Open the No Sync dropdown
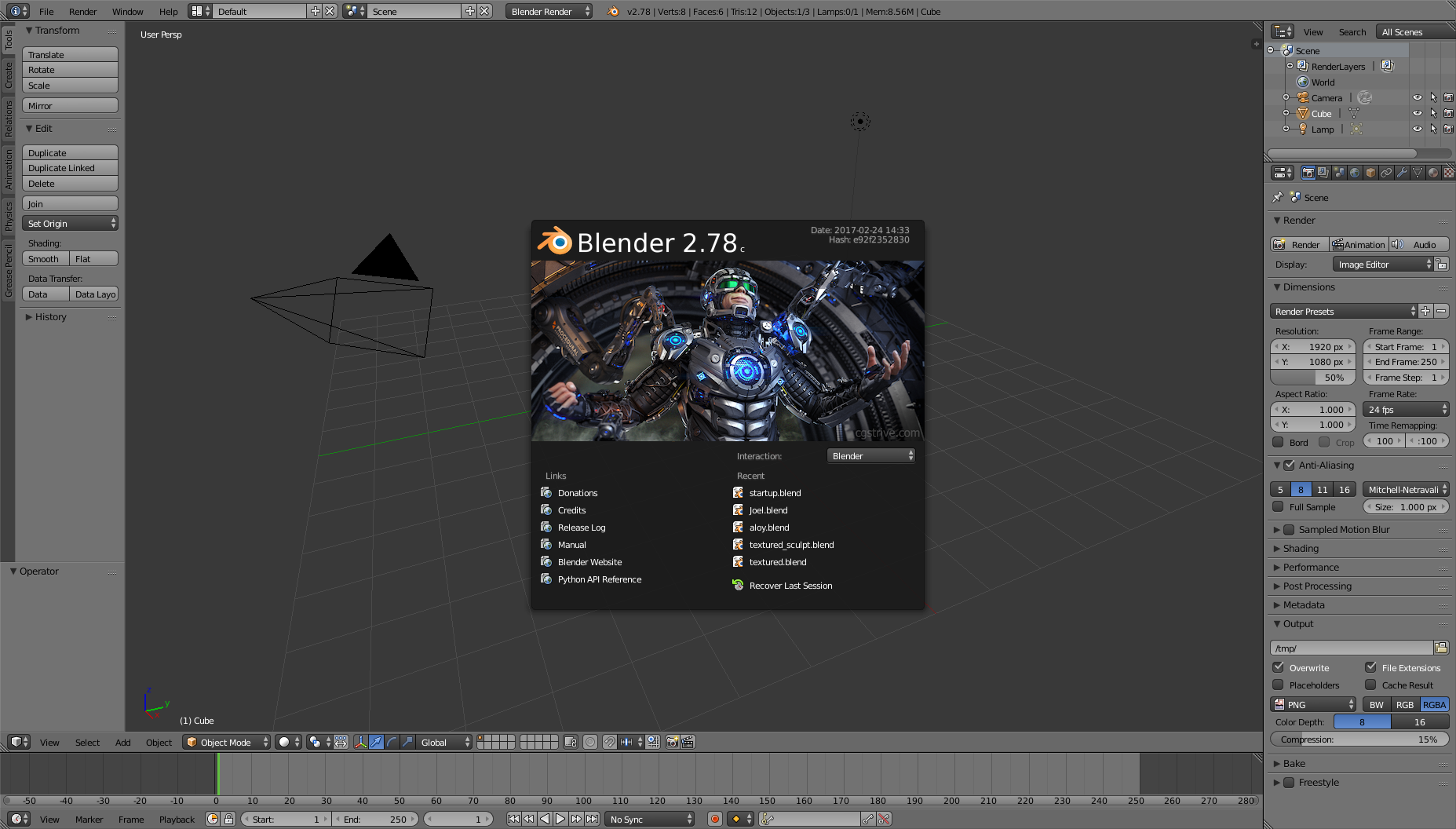Viewport: 1456px width, 829px height. tap(650, 819)
